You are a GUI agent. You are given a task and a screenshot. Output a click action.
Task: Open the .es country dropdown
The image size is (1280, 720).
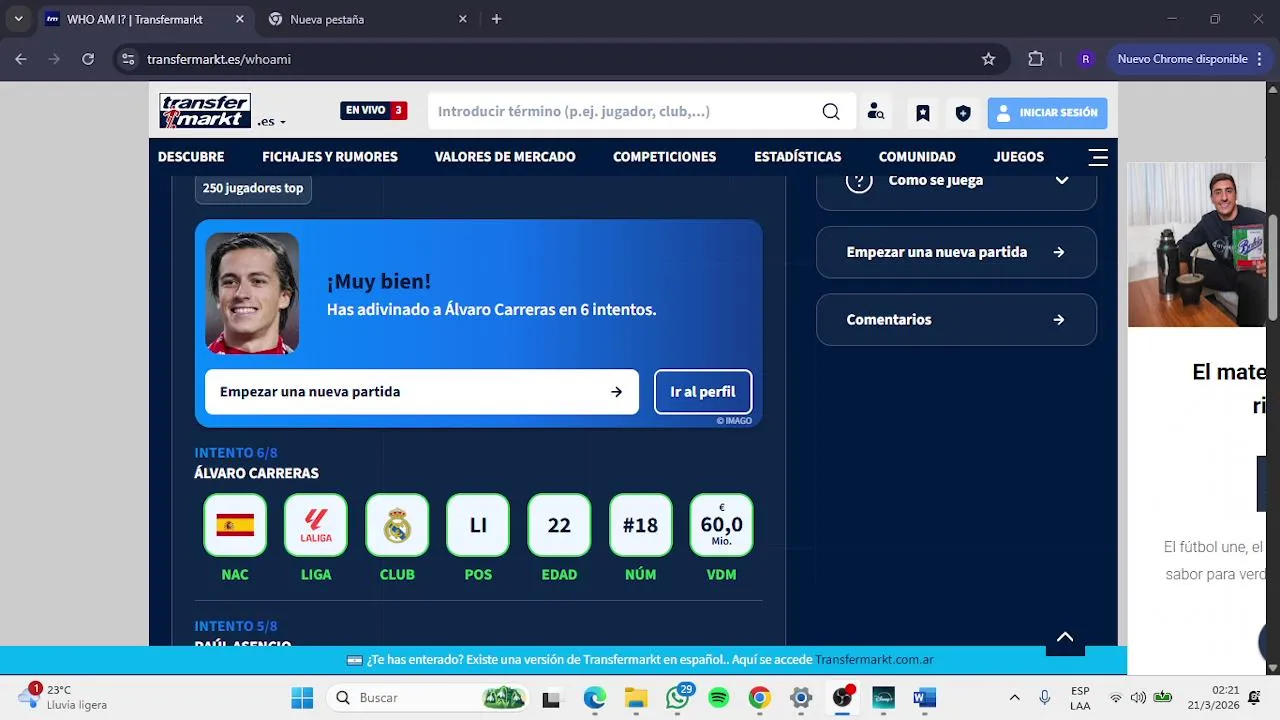(x=271, y=121)
